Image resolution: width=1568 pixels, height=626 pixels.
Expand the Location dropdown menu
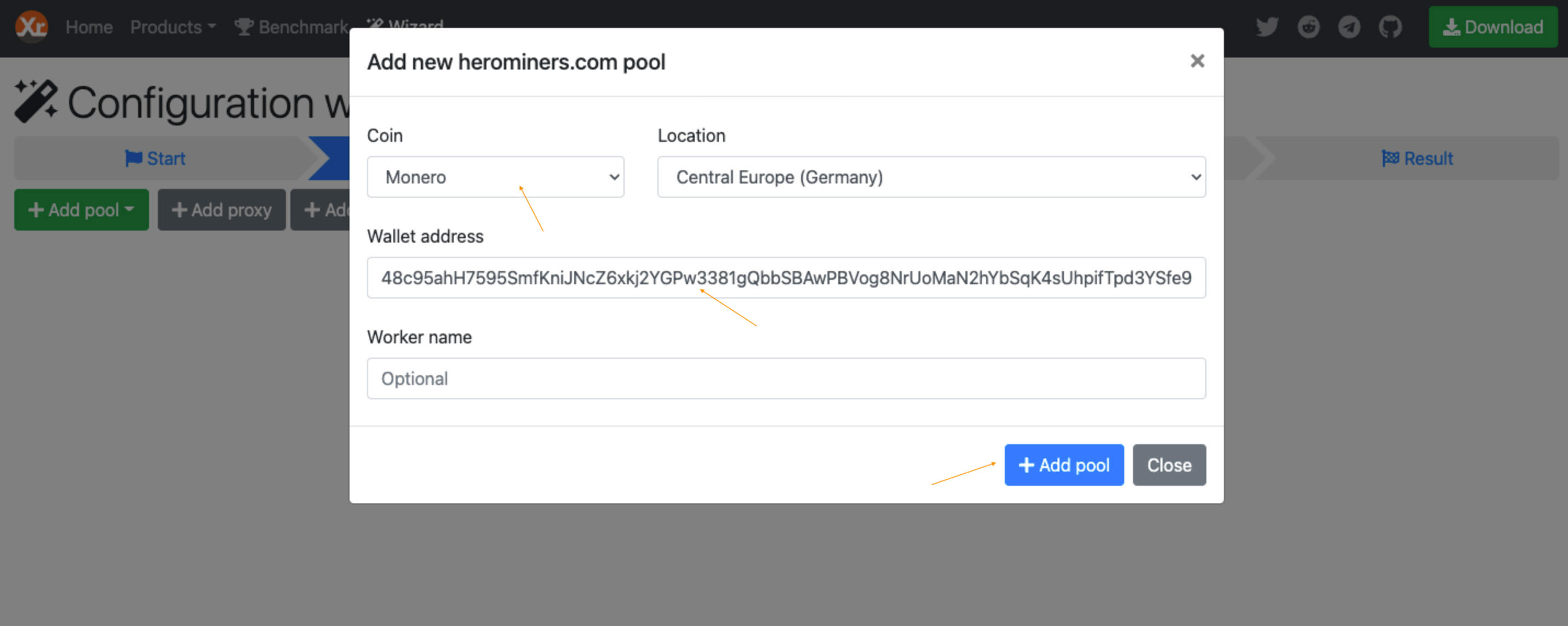[x=931, y=177]
